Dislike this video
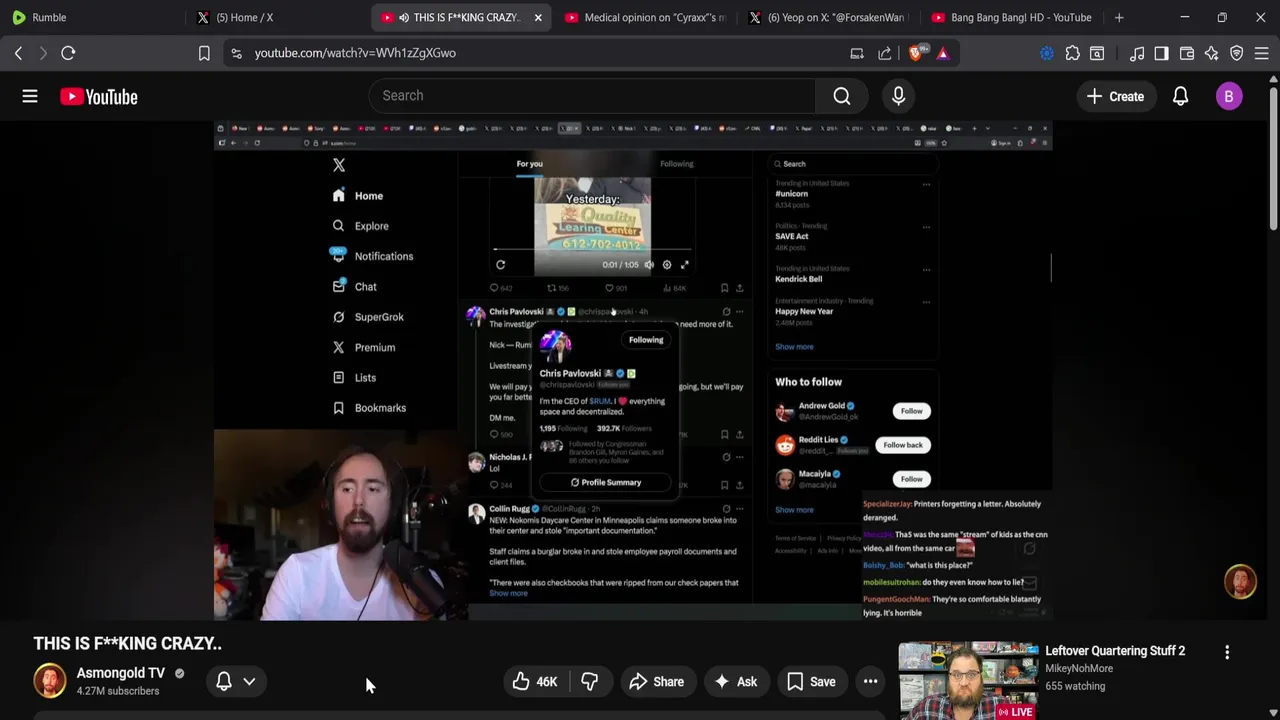Screen dimensions: 1280x720 590,682
